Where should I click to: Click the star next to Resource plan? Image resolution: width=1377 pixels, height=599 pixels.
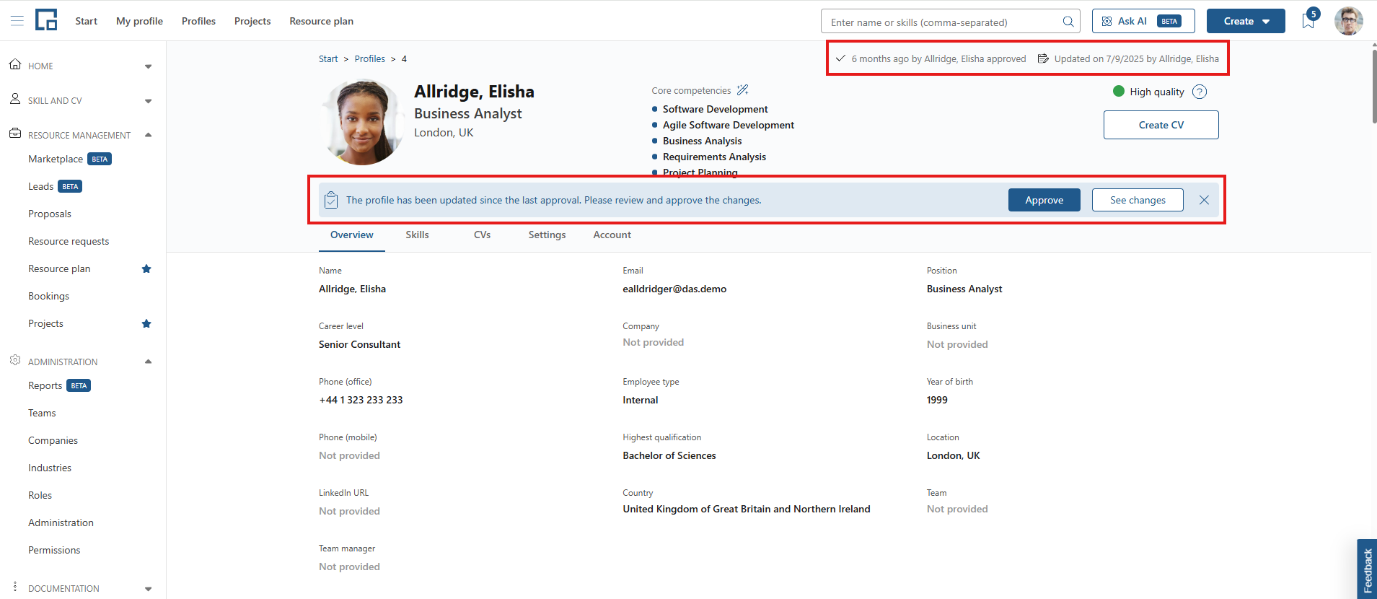(146, 269)
